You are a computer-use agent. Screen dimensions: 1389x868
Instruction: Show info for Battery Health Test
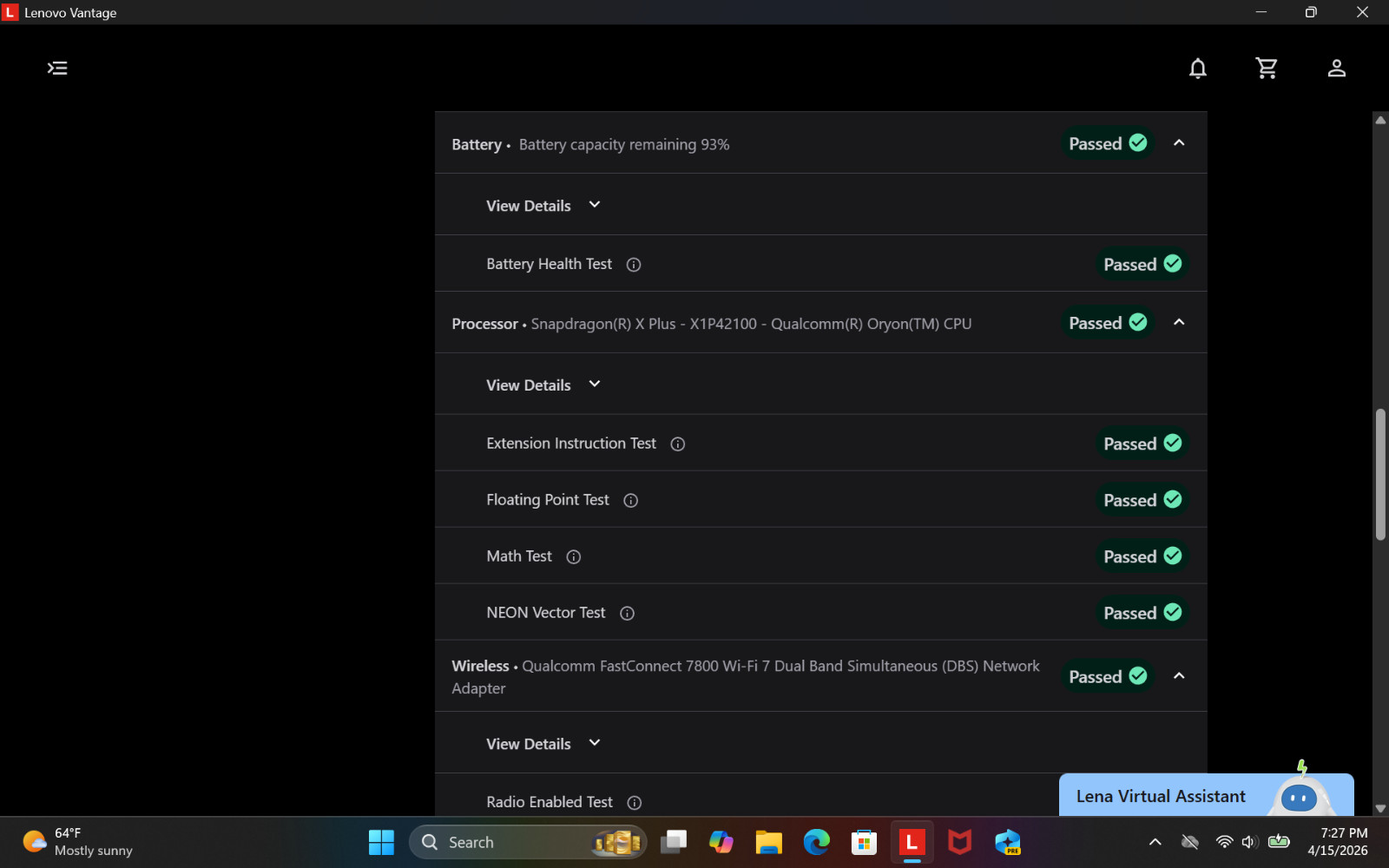(x=634, y=265)
